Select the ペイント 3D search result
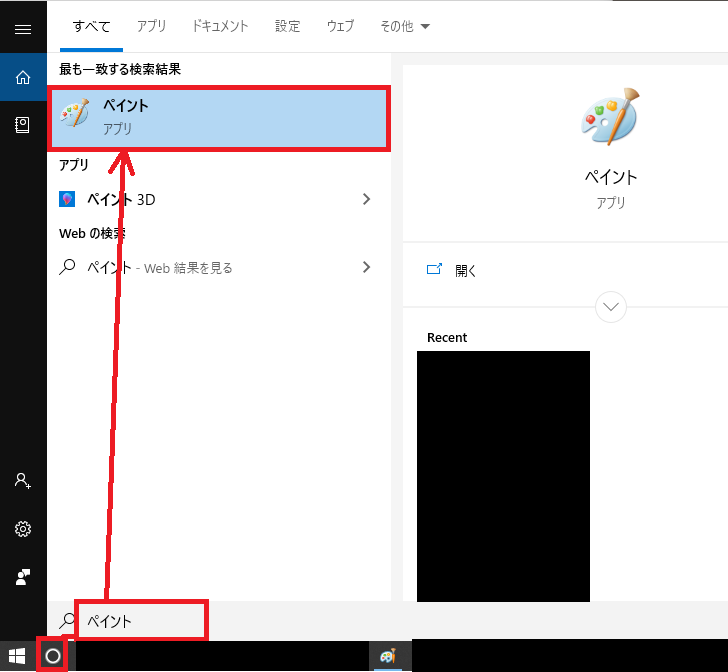Screen dimensions: 728x672 (x=219, y=199)
